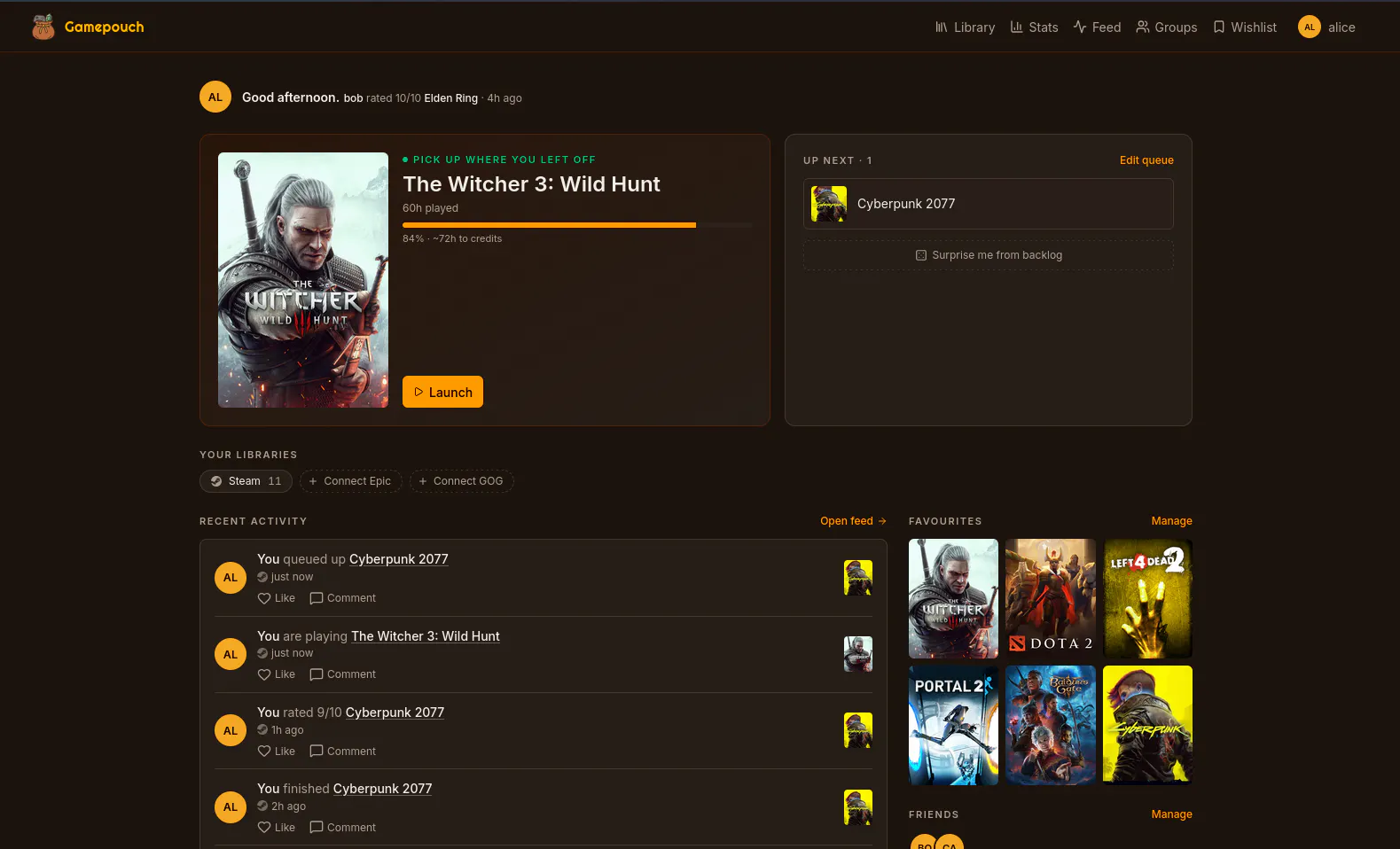Image resolution: width=1400 pixels, height=849 pixels.
Task: Click AL avatar in queued up entry
Action: 231,578
